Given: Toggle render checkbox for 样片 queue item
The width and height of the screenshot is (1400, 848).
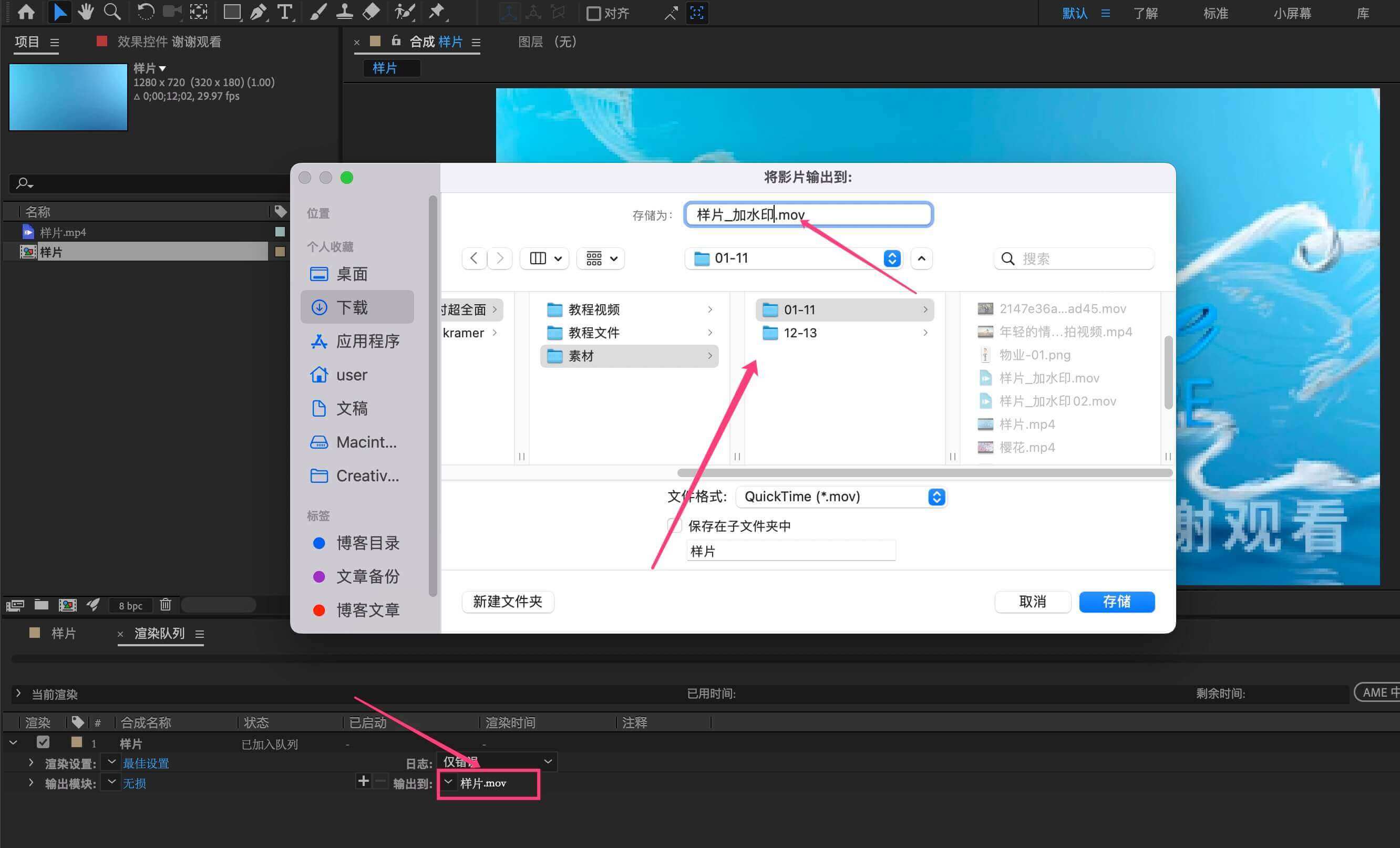Looking at the screenshot, I should pyautogui.click(x=43, y=742).
